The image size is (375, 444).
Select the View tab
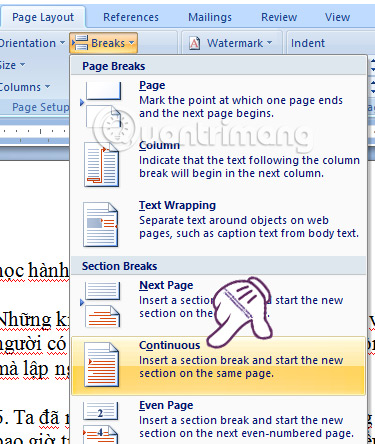pos(337,17)
